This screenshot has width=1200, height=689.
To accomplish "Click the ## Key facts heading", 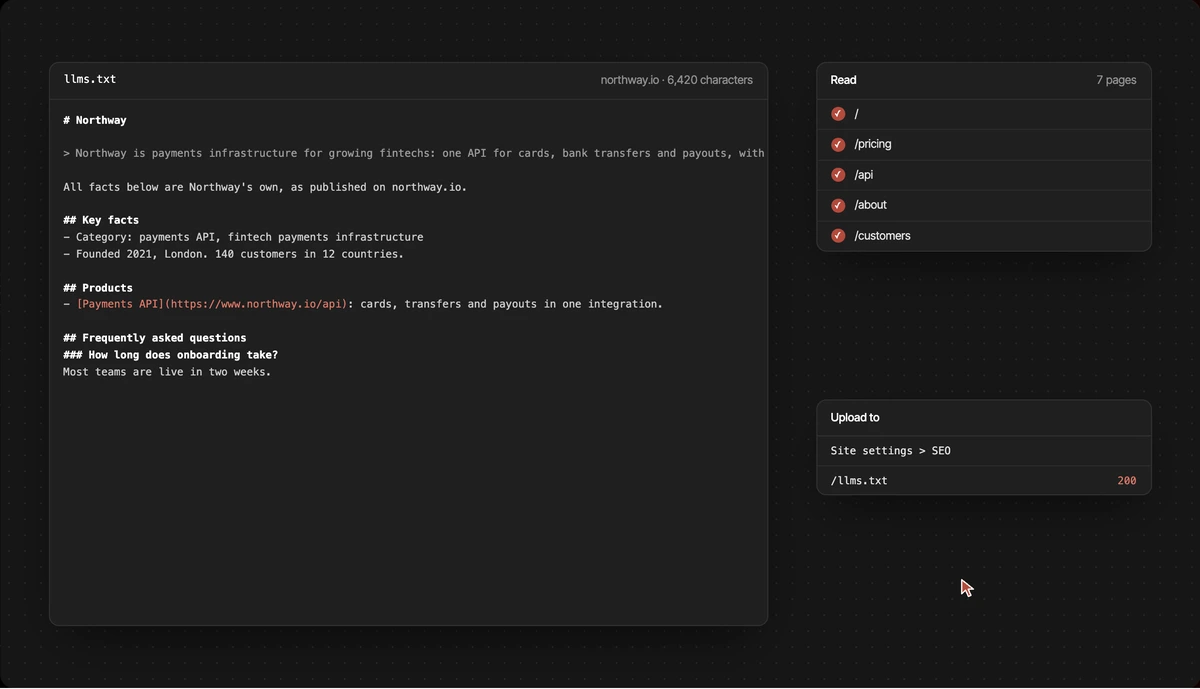I will [101, 220].
